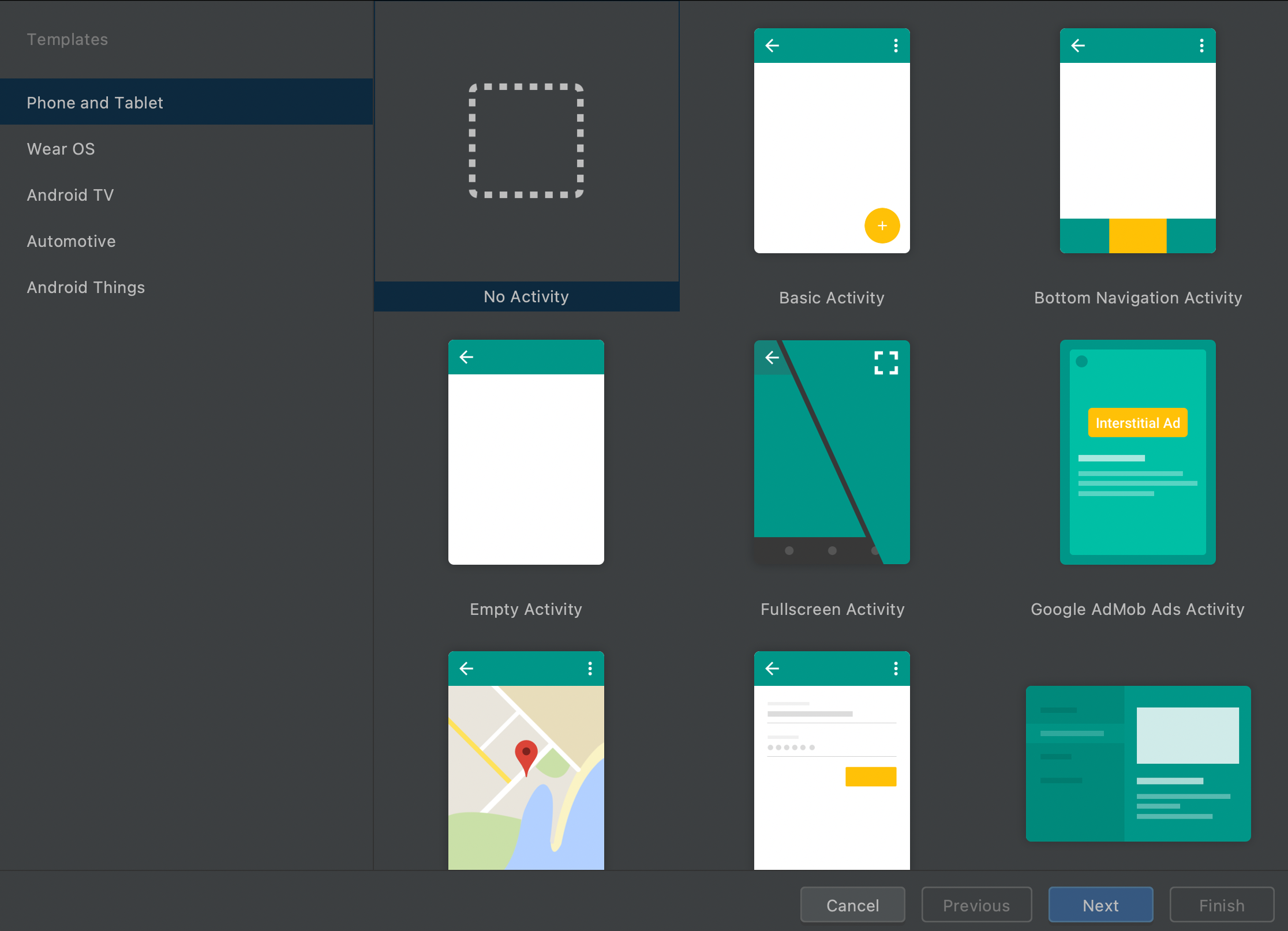Select the Empty Activity template preview

526,452
